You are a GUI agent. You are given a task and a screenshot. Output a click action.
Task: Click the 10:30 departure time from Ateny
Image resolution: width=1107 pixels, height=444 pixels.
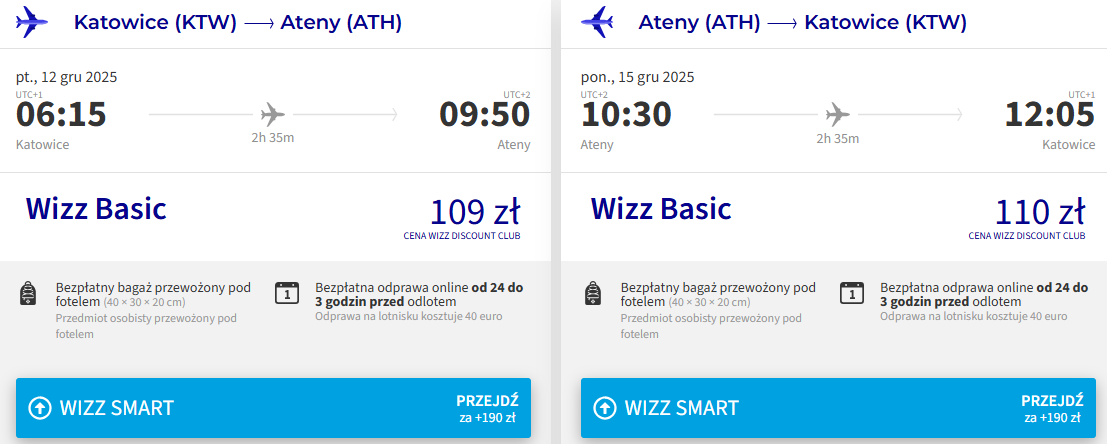[x=626, y=115]
